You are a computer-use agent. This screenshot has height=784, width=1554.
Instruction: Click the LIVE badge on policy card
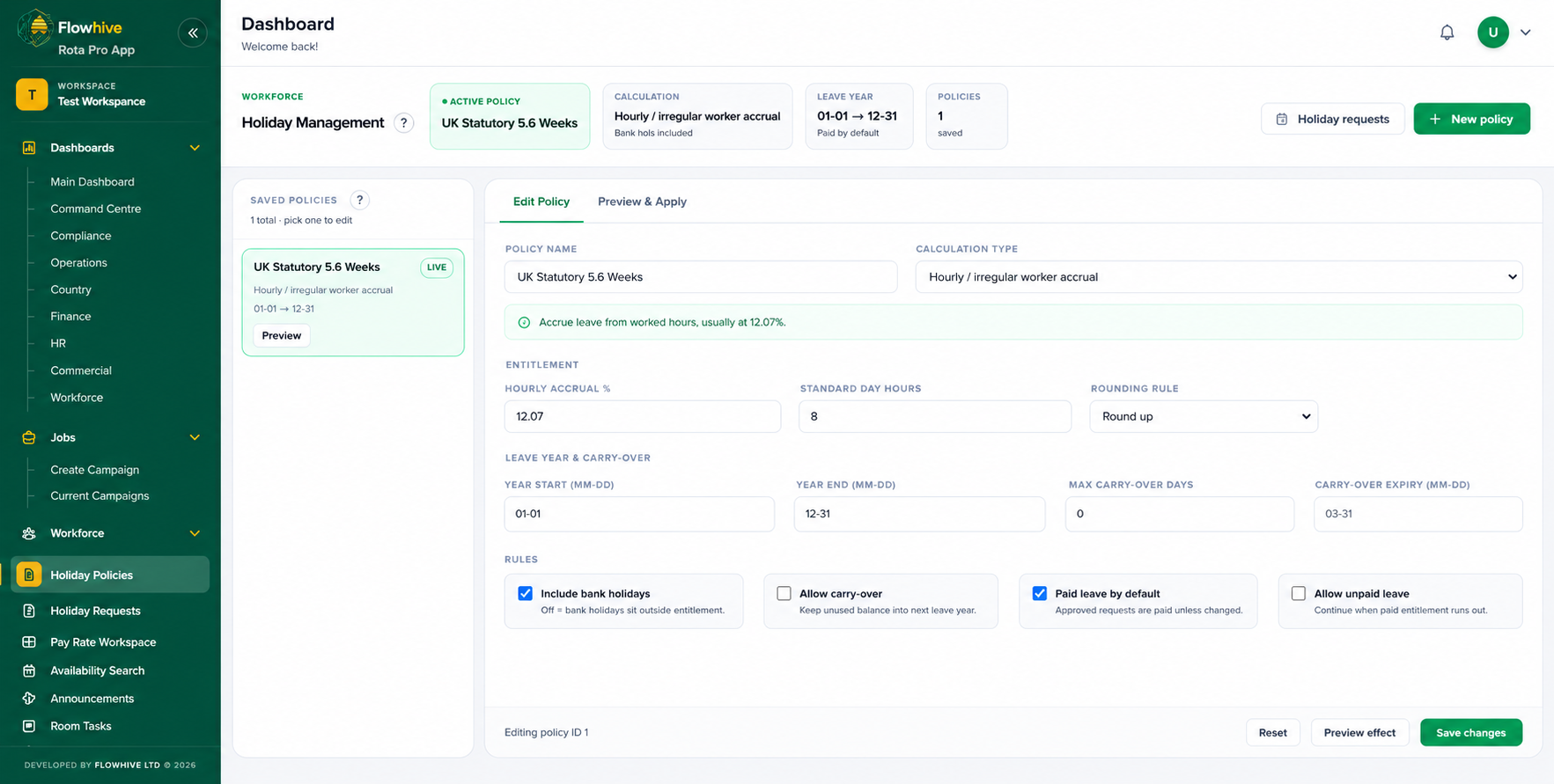pyautogui.click(x=437, y=267)
